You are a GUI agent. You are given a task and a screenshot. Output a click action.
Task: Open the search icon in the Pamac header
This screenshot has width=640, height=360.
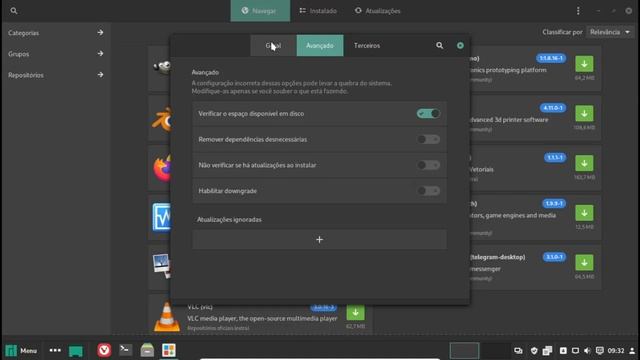[14, 11]
